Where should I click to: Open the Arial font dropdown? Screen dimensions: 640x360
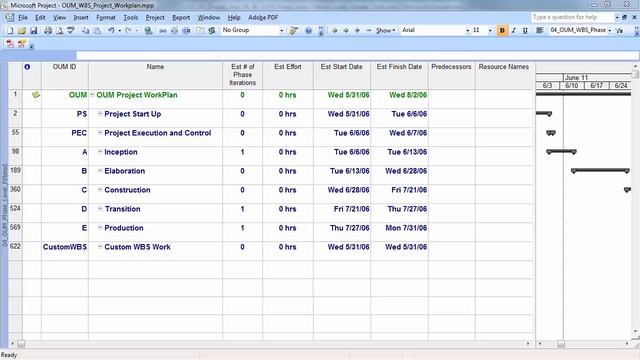[x=467, y=31]
